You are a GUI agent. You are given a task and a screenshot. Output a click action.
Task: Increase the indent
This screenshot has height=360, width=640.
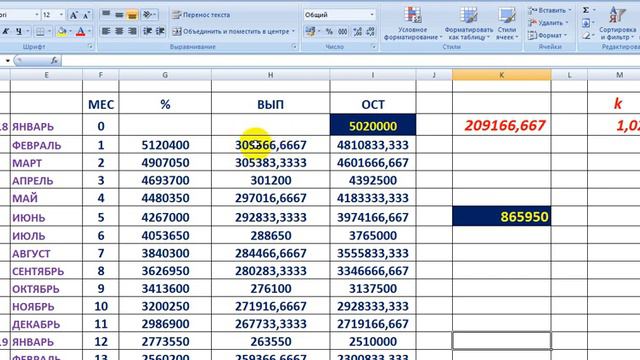coord(160,31)
